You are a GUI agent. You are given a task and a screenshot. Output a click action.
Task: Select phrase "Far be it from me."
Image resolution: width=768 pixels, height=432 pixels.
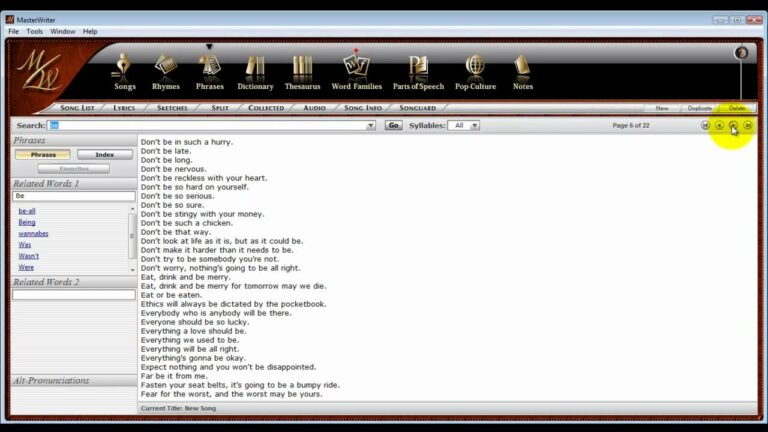click(x=174, y=376)
